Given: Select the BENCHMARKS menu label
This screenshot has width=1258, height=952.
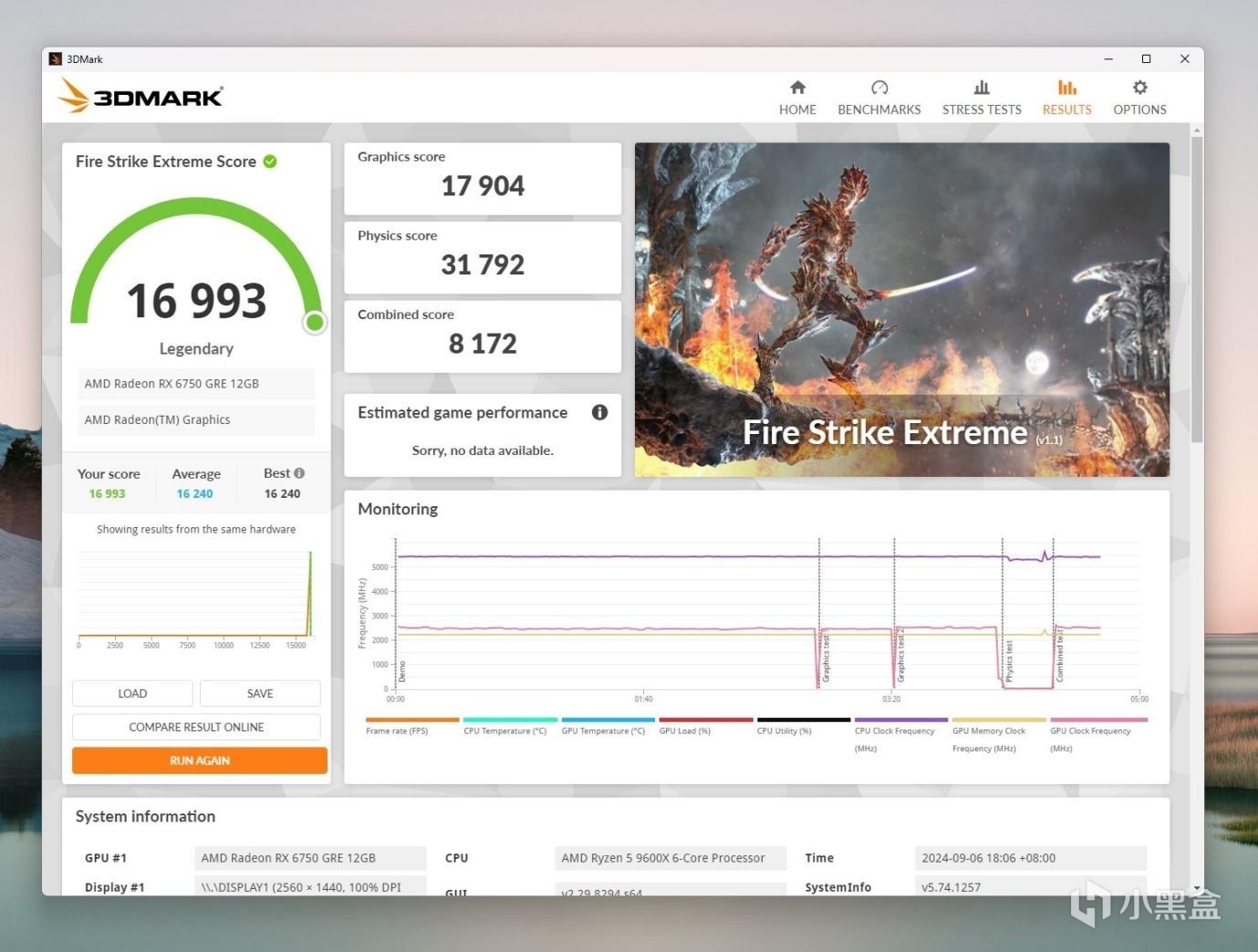Looking at the screenshot, I should coord(879,109).
